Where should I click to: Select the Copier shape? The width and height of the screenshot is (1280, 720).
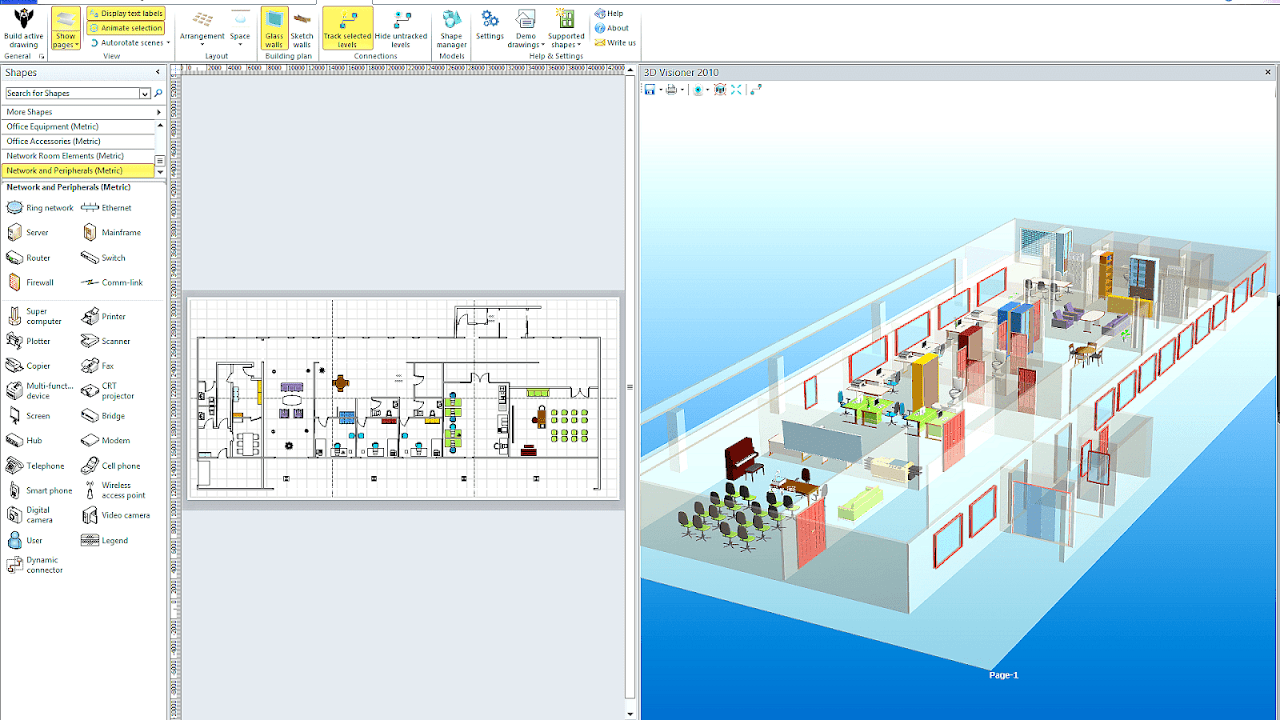(29, 366)
